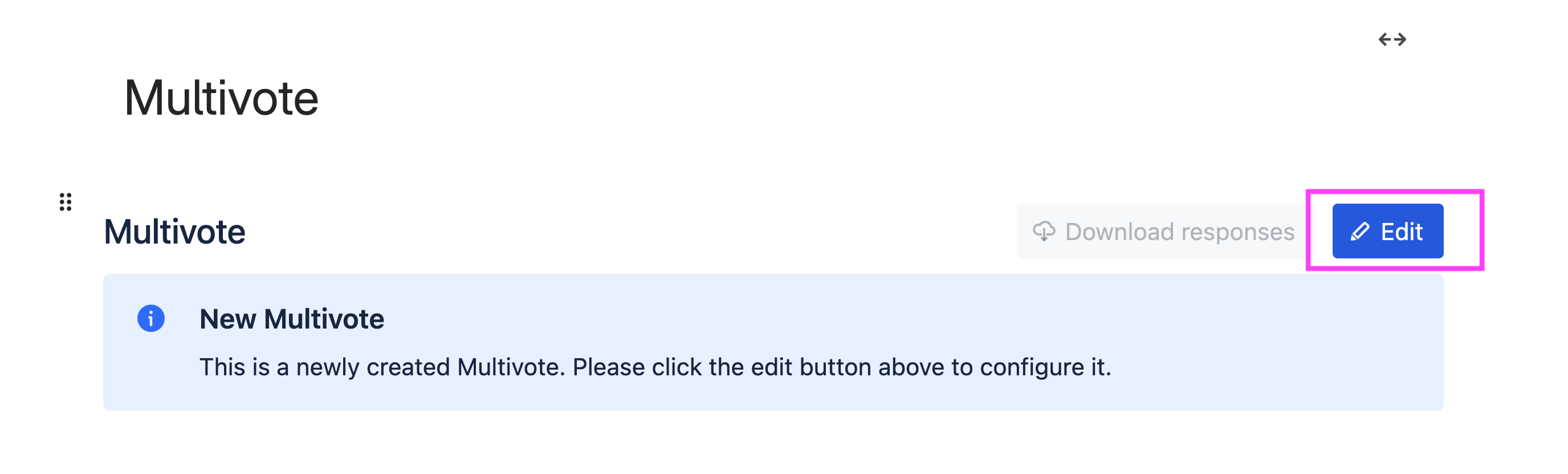This screenshot has height=474, width=1568.
Task: Click the "Edit" text label
Action: click(x=1401, y=232)
